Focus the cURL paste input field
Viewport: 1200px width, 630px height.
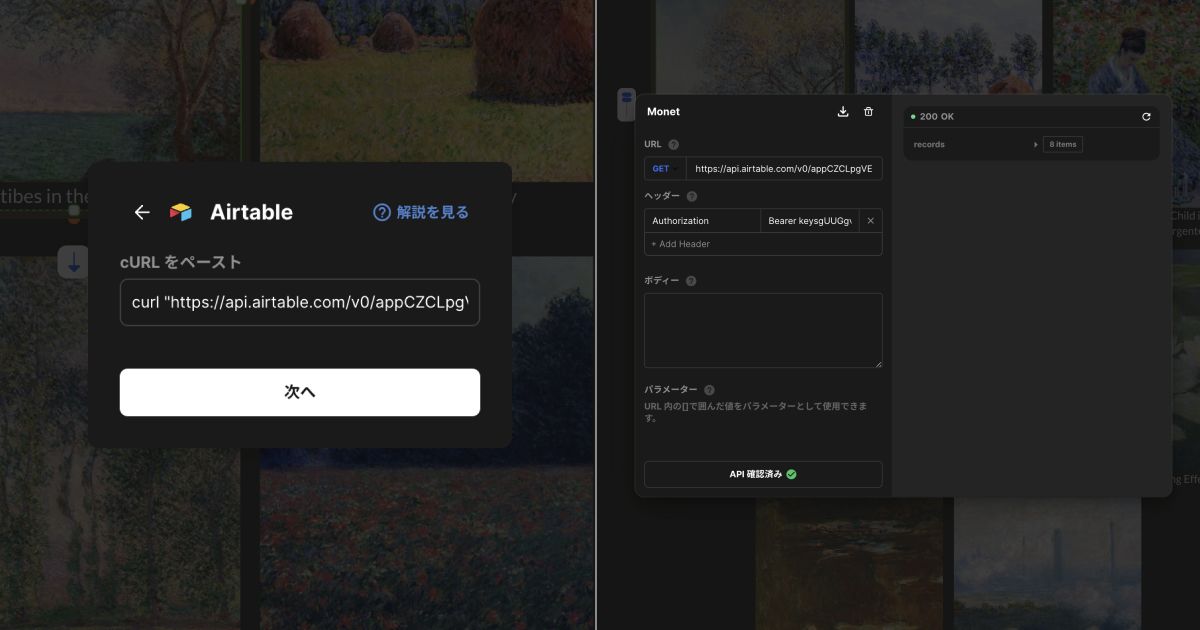[300, 302]
